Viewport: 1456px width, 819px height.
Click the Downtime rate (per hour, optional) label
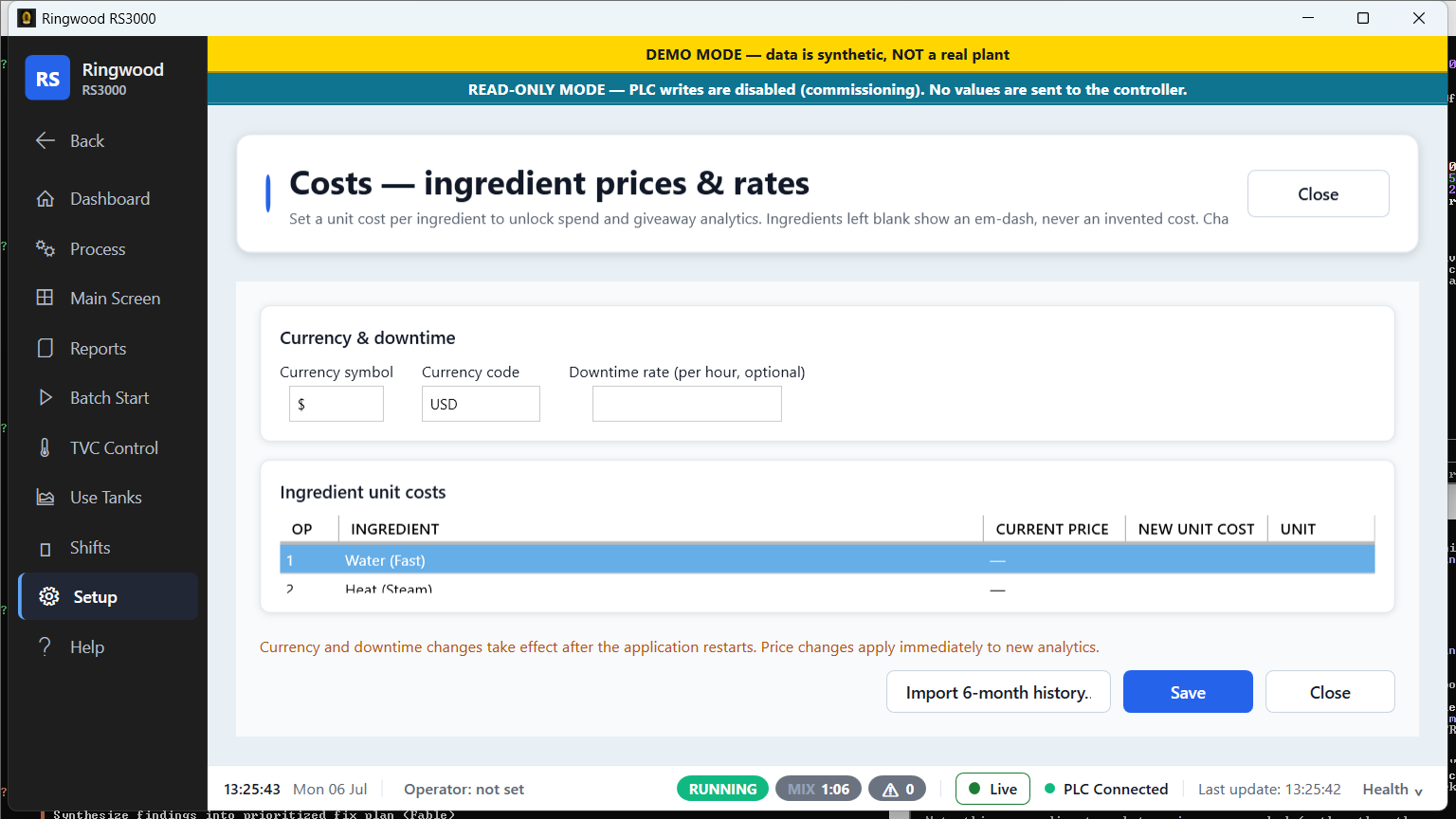tap(687, 372)
